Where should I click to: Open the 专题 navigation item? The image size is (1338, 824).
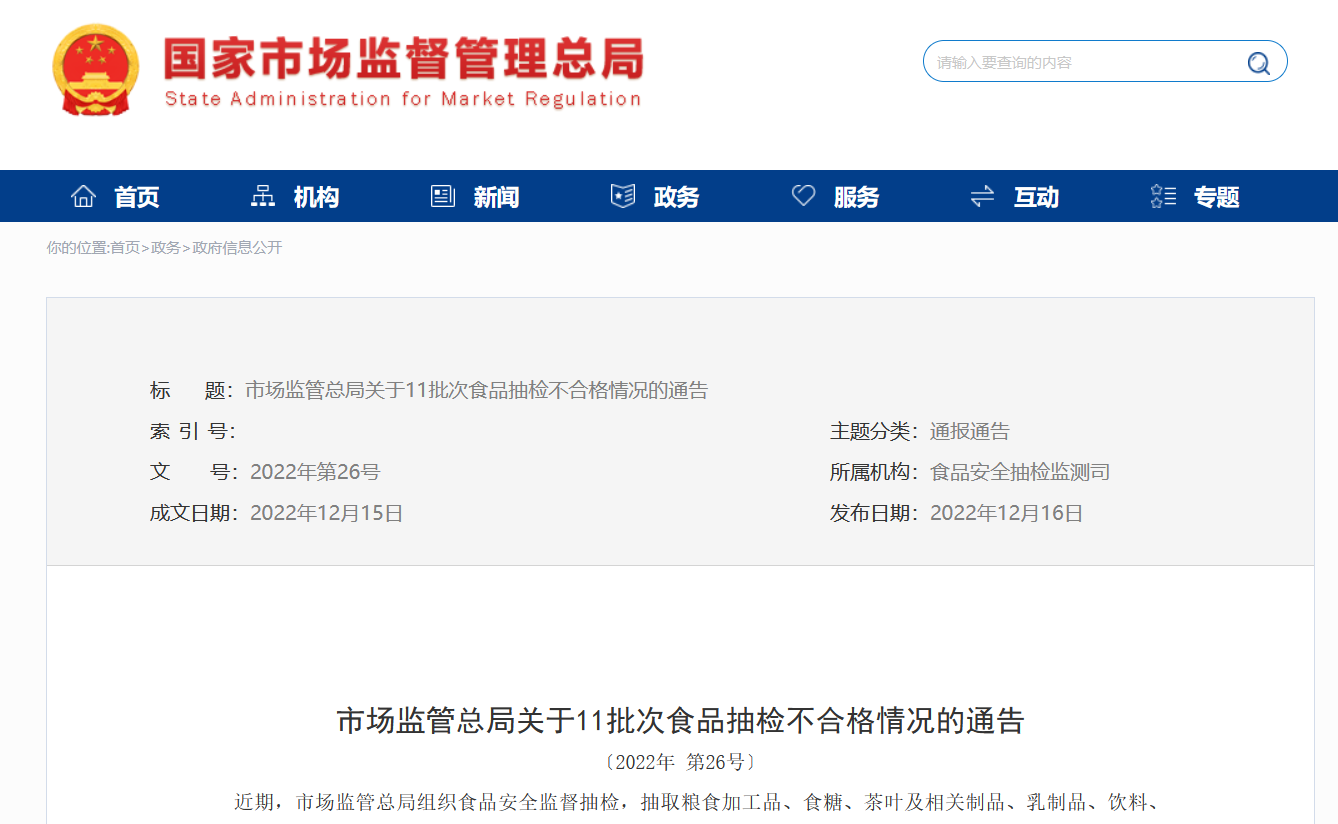[1217, 197]
